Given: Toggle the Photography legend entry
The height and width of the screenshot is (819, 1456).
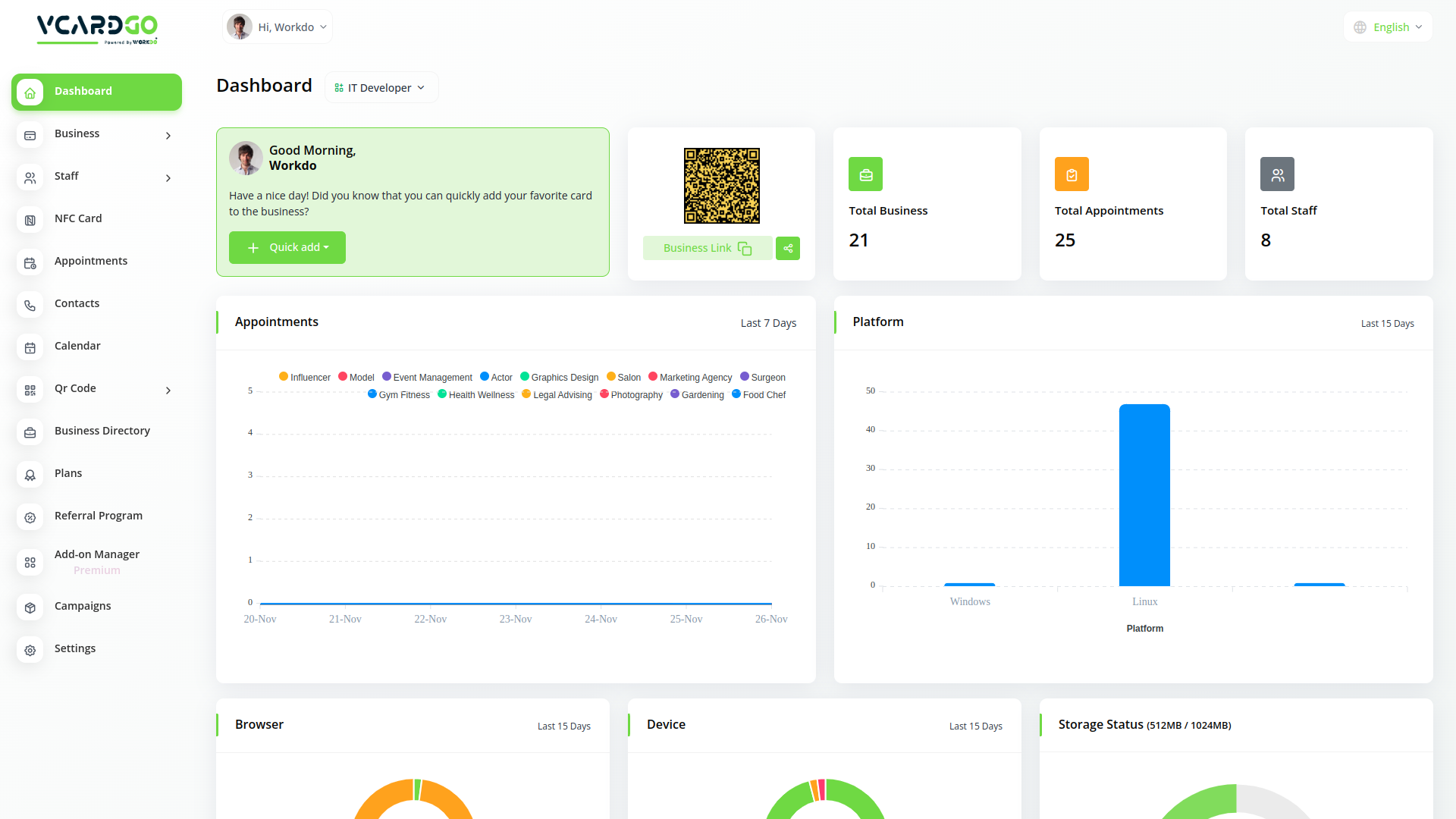Looking at the screenshot, I should click(631, 394).
